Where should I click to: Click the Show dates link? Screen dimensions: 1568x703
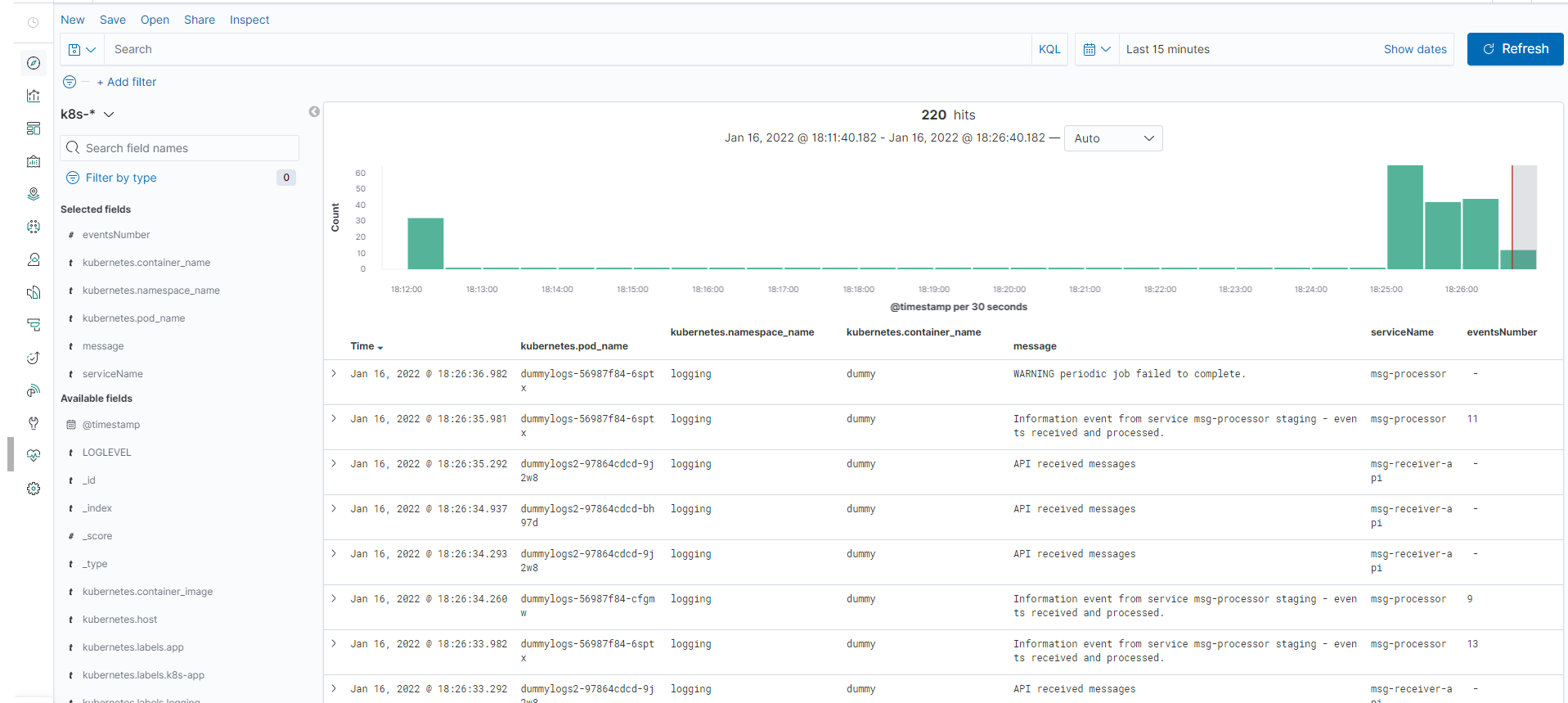pyautogui.click(x=1414, y=49)
